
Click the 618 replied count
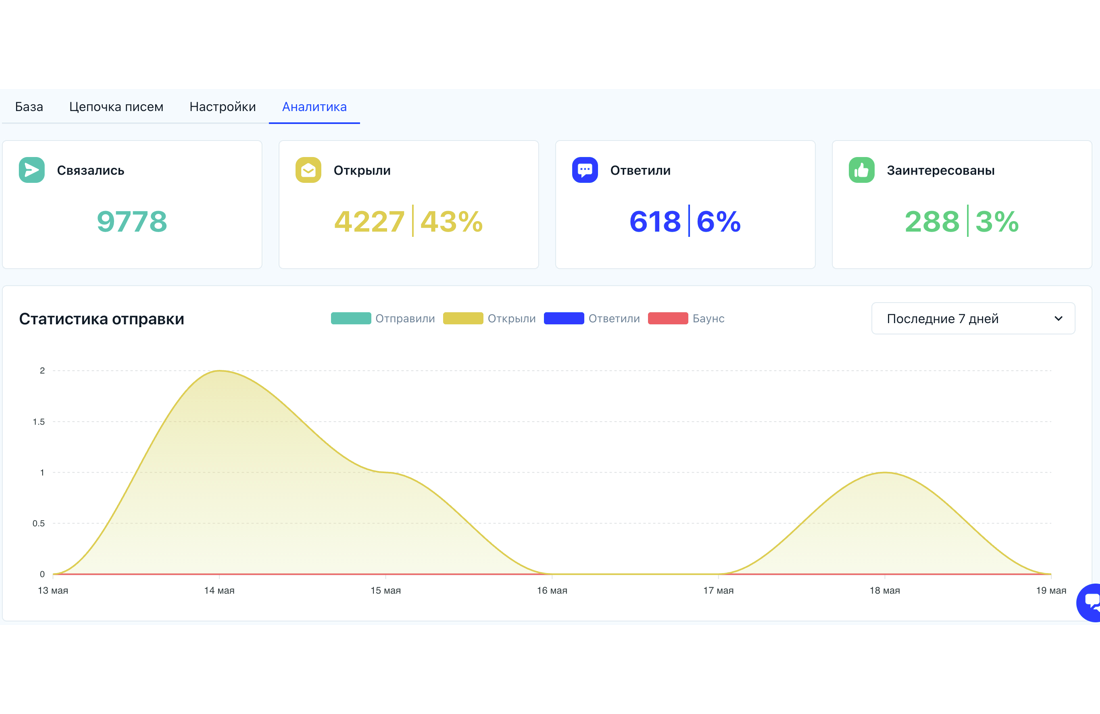click(x=655, y=222)
